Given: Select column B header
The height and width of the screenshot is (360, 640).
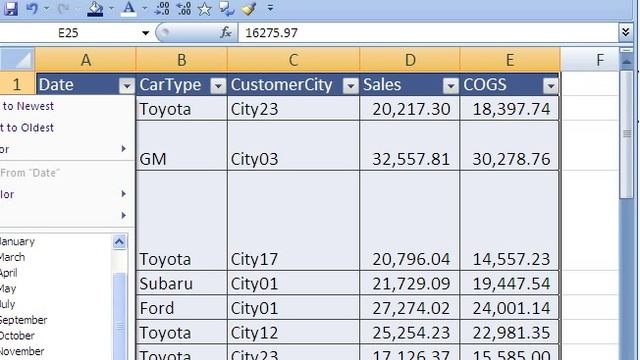Looking at the screenshot, I should pos(182,60).
